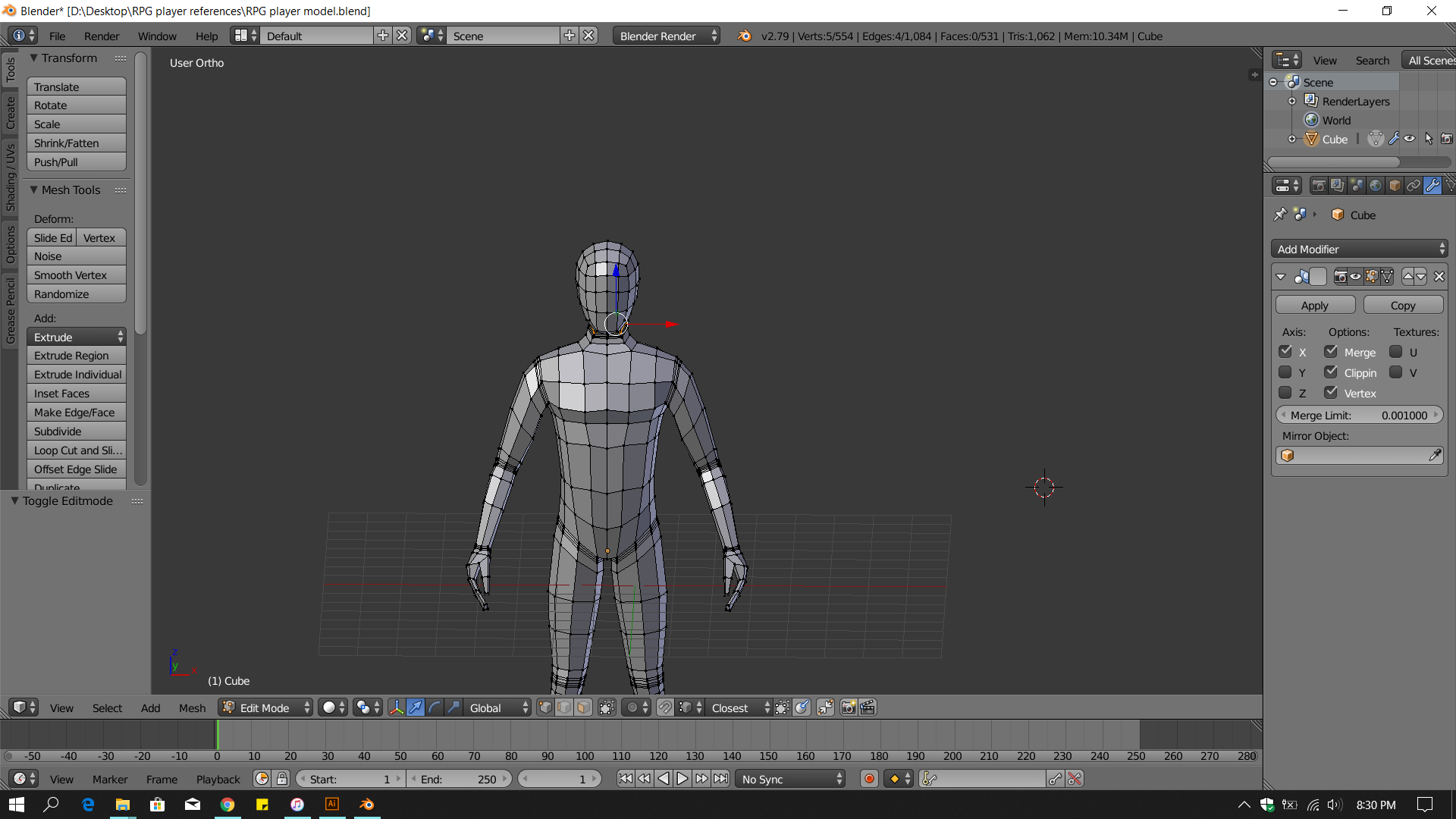Click the Apply modifier button
This screenshot has height=819, width=1456.
(1315, 305)
